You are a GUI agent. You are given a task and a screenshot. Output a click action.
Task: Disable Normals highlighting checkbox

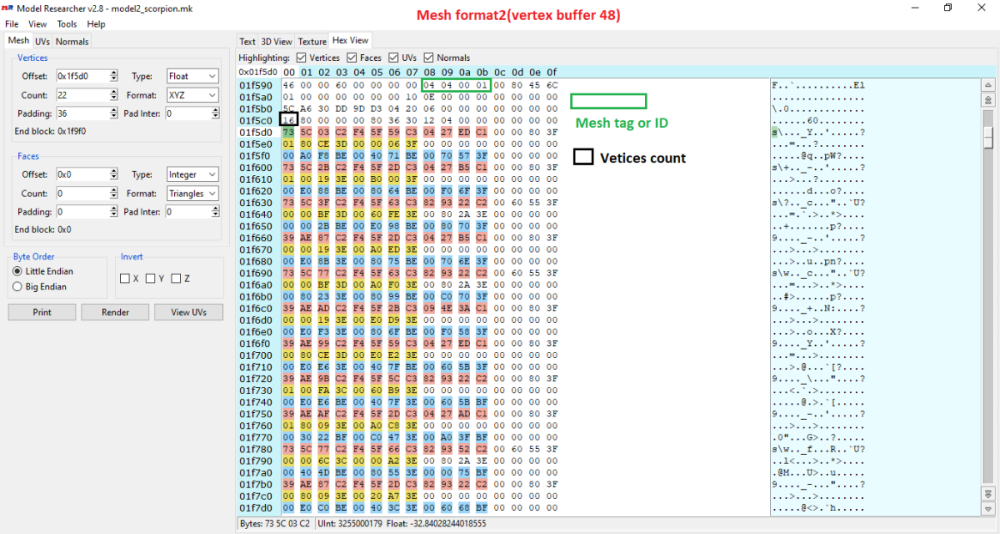(x=429, y=58)
